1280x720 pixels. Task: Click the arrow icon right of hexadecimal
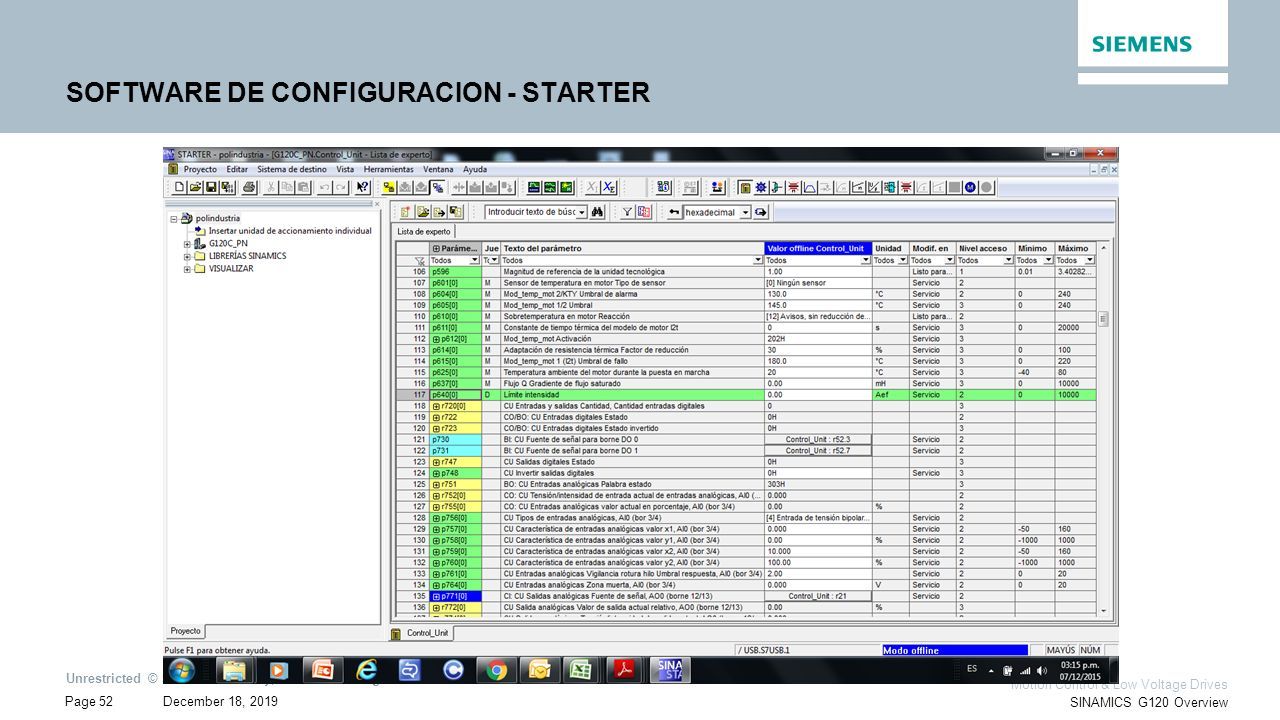coord(760,212)
